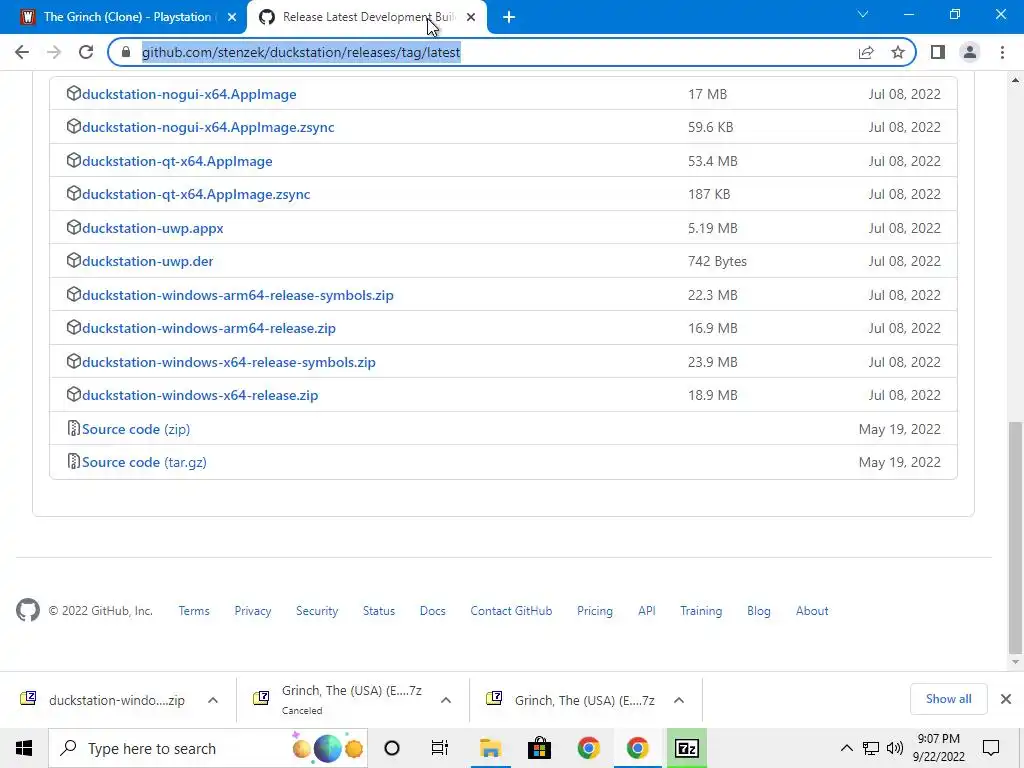The height and width of the screenshot is (768, 1024).
Task: Download duckstation-windows-x64-release.zip
Action: click(200, 395)
